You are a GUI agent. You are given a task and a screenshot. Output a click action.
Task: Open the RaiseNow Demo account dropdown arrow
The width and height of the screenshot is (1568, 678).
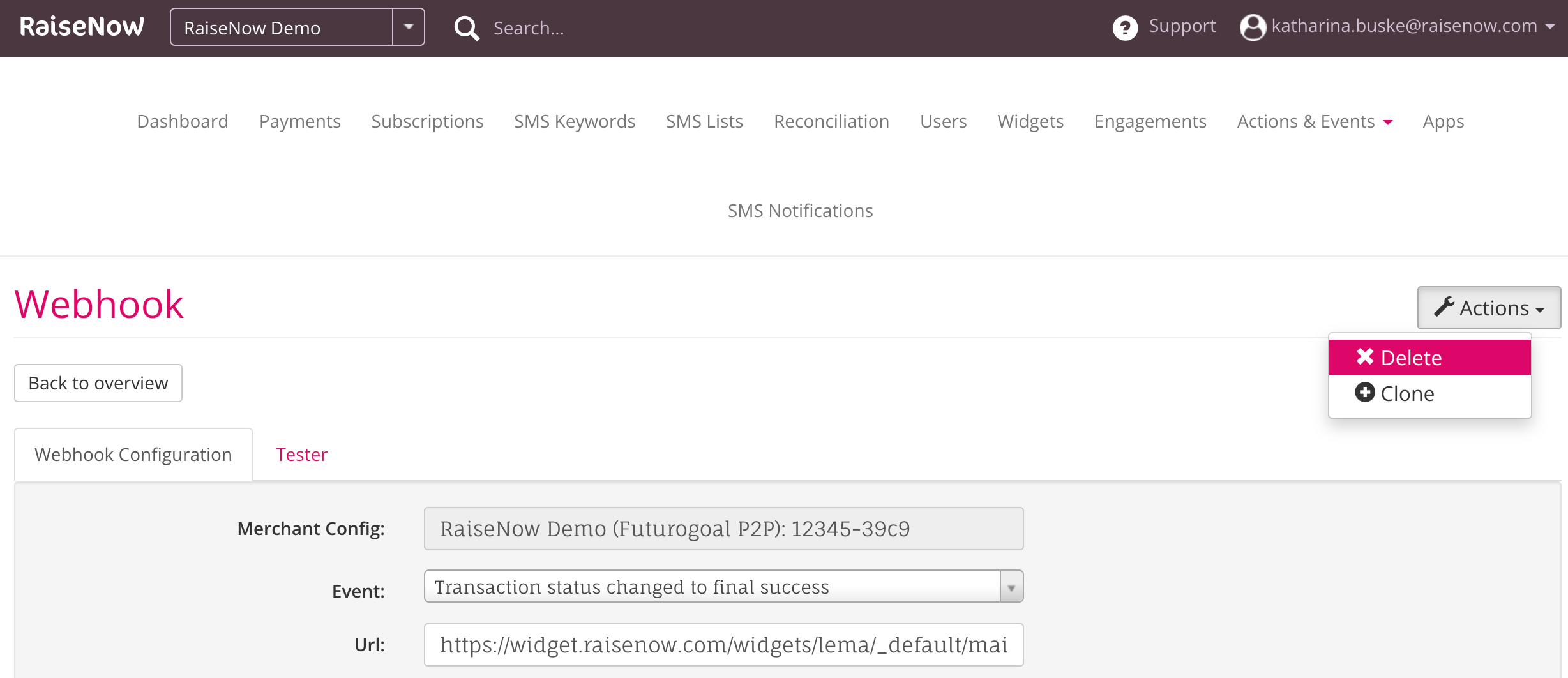point(409,27)
